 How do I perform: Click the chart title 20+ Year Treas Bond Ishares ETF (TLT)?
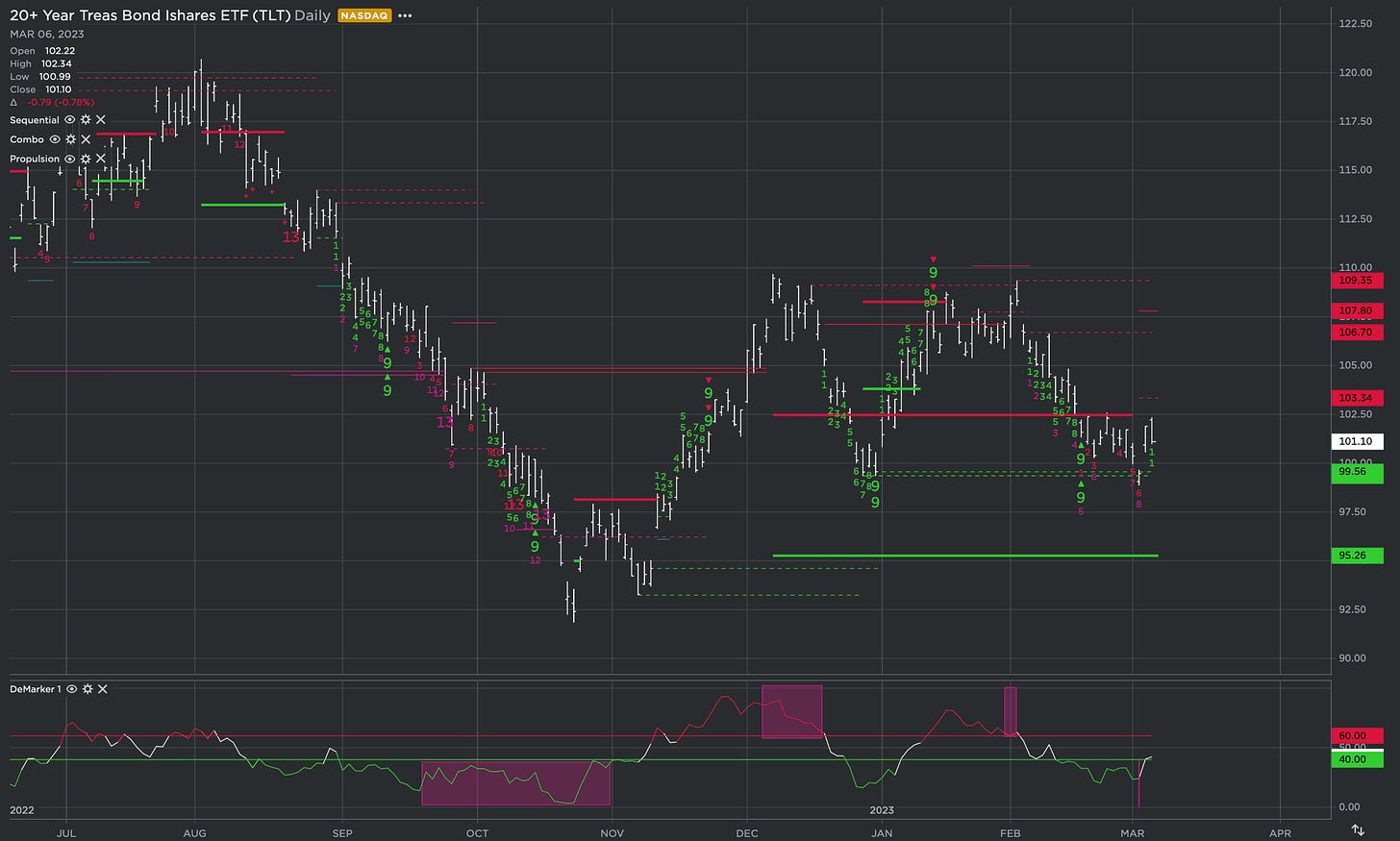[150, 15]
